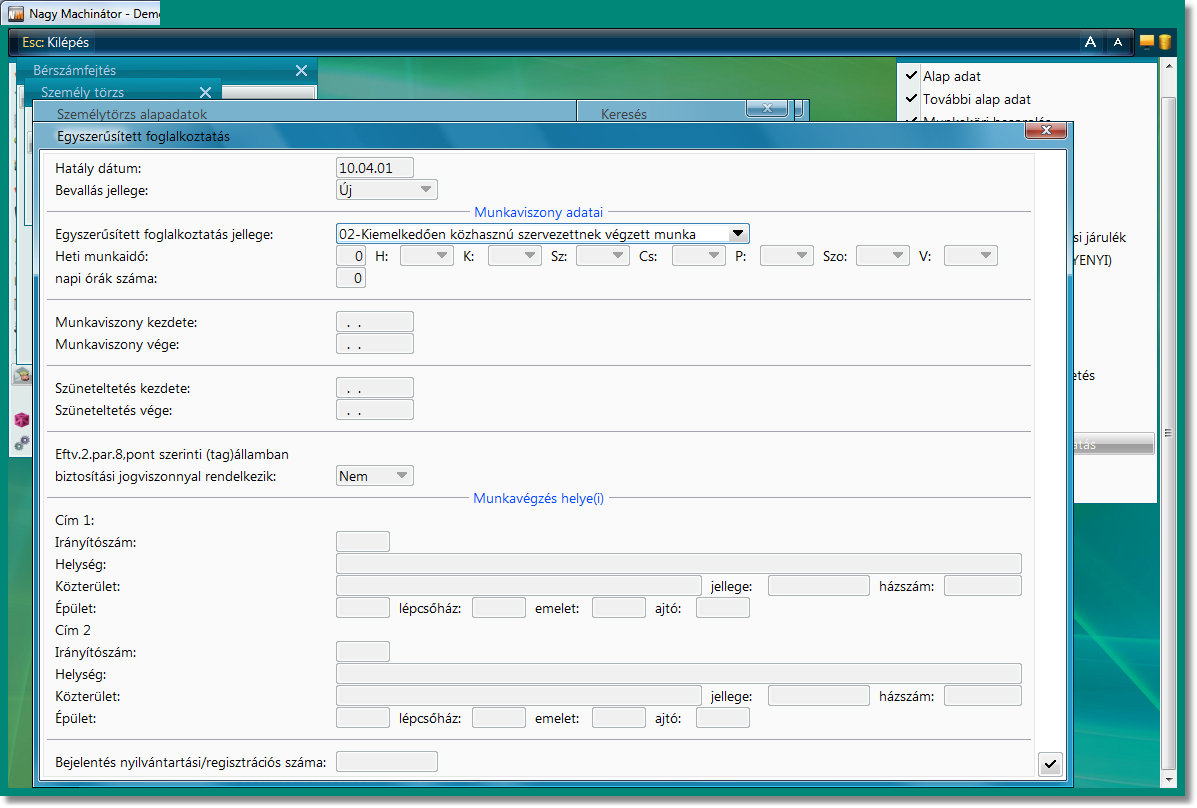Open the Cs: (Thursday) dropdown
The image size is (1197, 808).
pyautogui.click(x=699, y=256)
